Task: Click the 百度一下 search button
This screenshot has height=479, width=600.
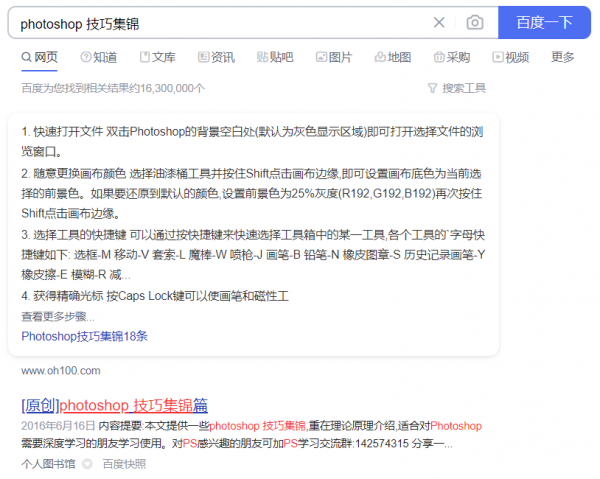Action: pos(544,22)
